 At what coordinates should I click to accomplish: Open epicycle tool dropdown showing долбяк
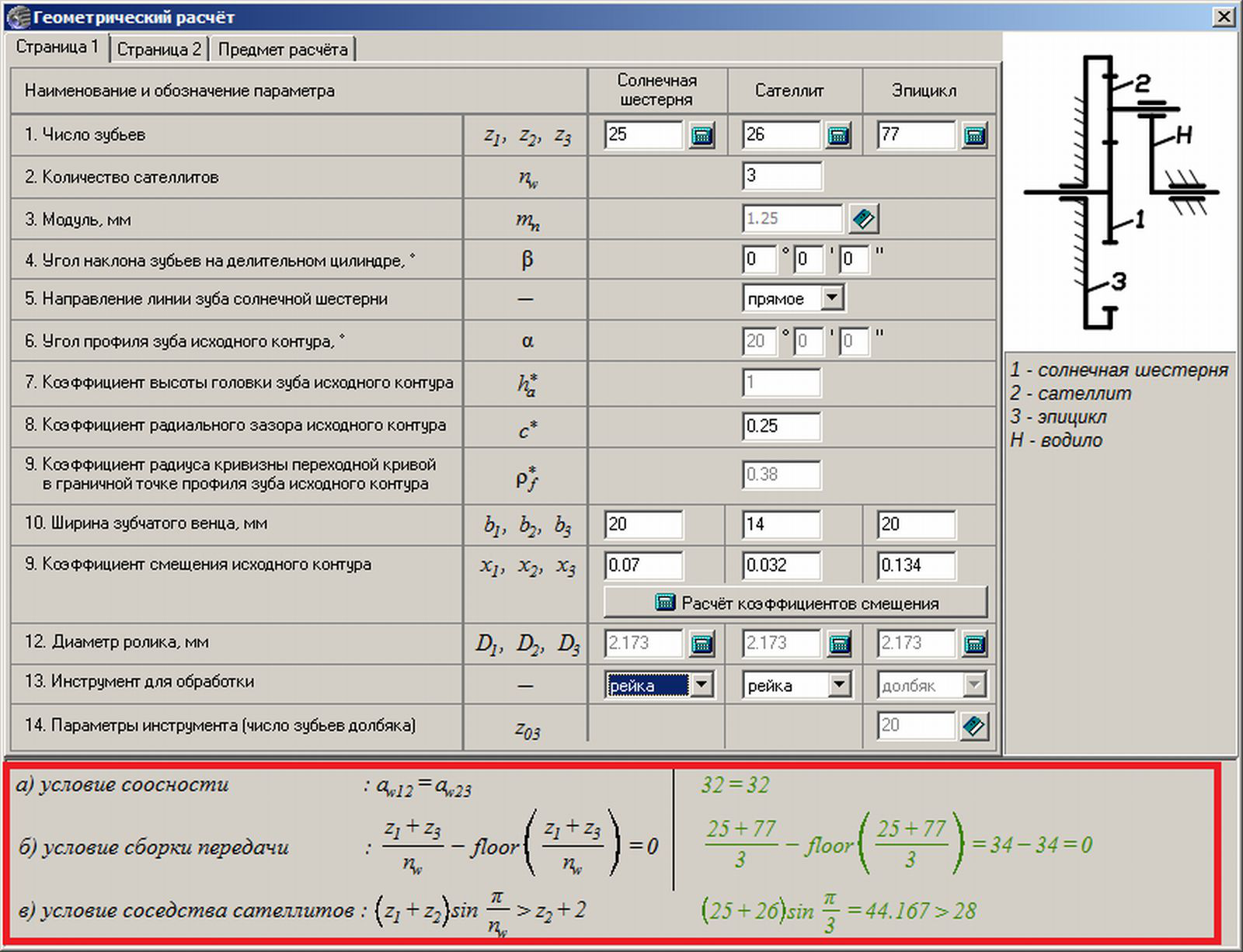coord(974,685)
